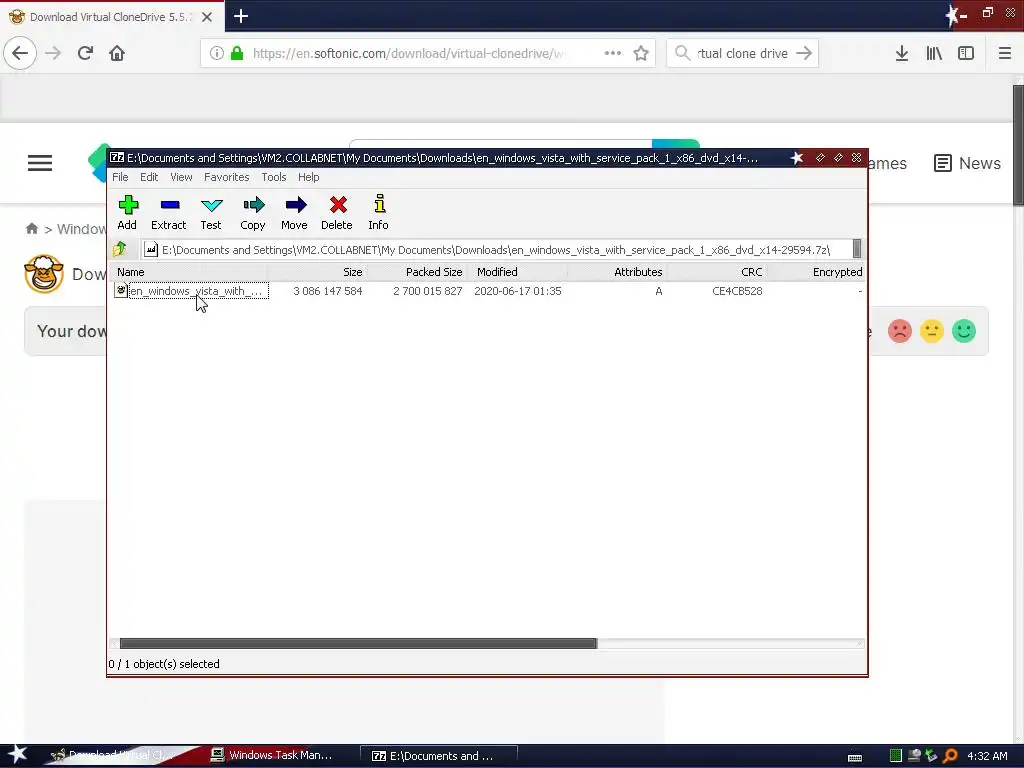Click the Extract toolbar icon

[168, 212]
